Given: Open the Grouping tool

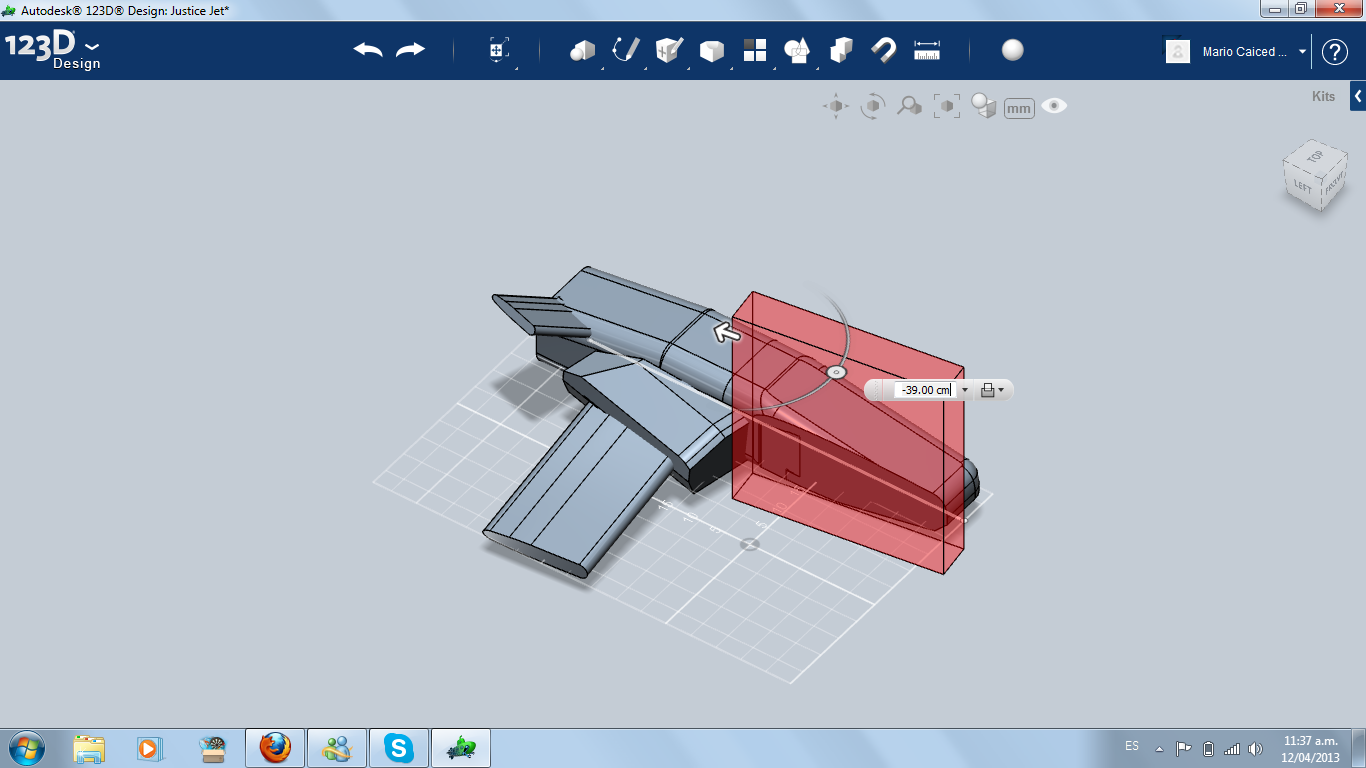Looking at the screenshot, I should click(797, 50).
